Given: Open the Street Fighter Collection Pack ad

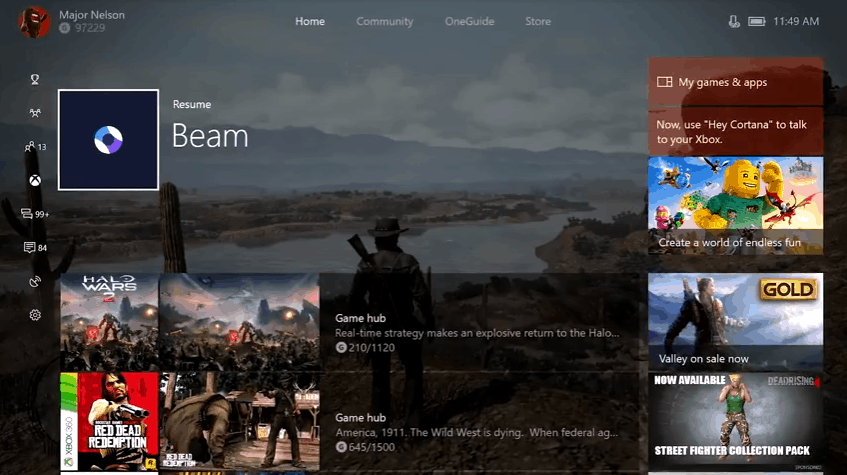Looking at the screenshot, I should (735, 422).
